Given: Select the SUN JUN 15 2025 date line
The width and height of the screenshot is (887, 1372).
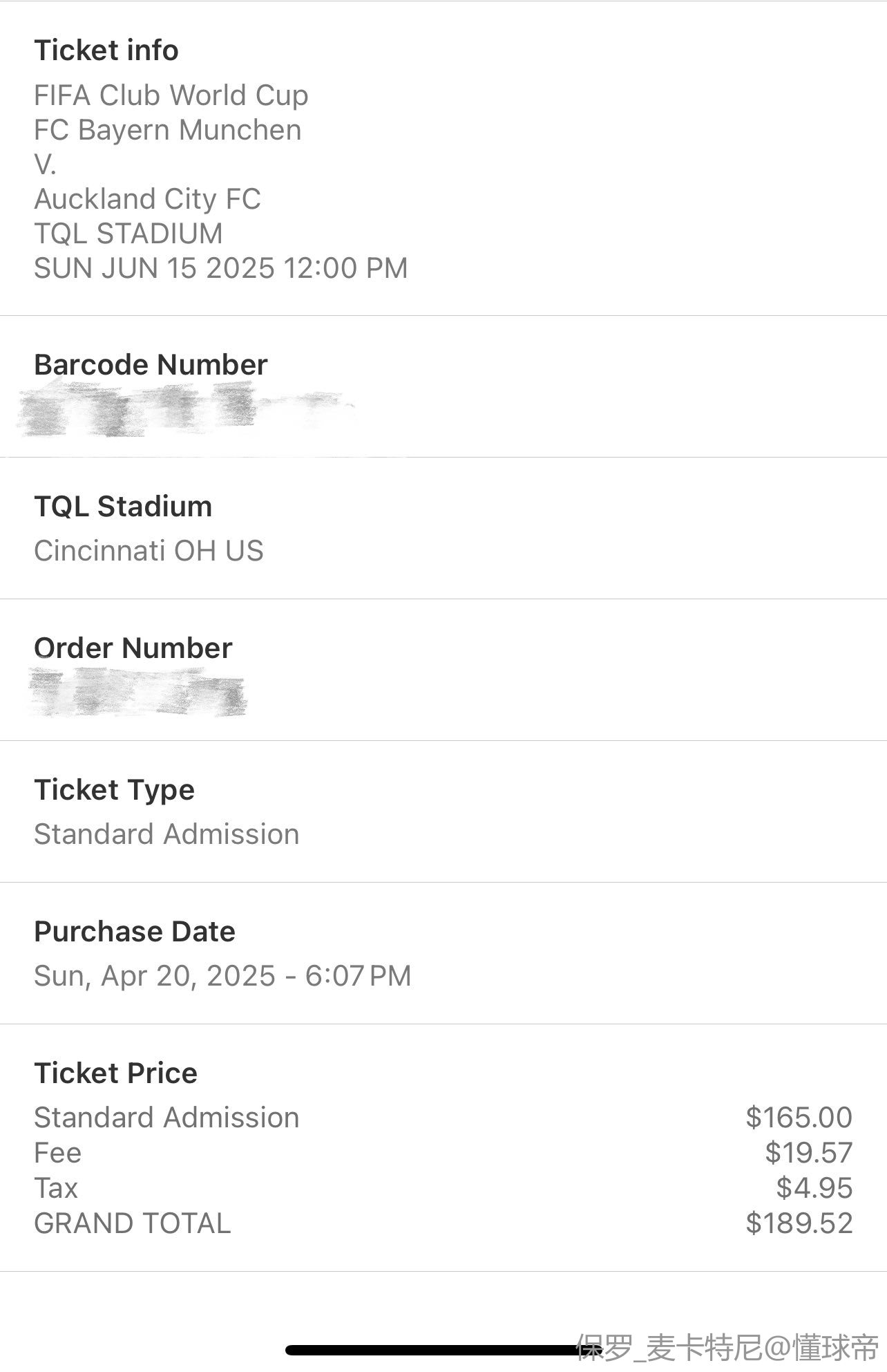Looking at the screenshot, I should coord(221,268).
